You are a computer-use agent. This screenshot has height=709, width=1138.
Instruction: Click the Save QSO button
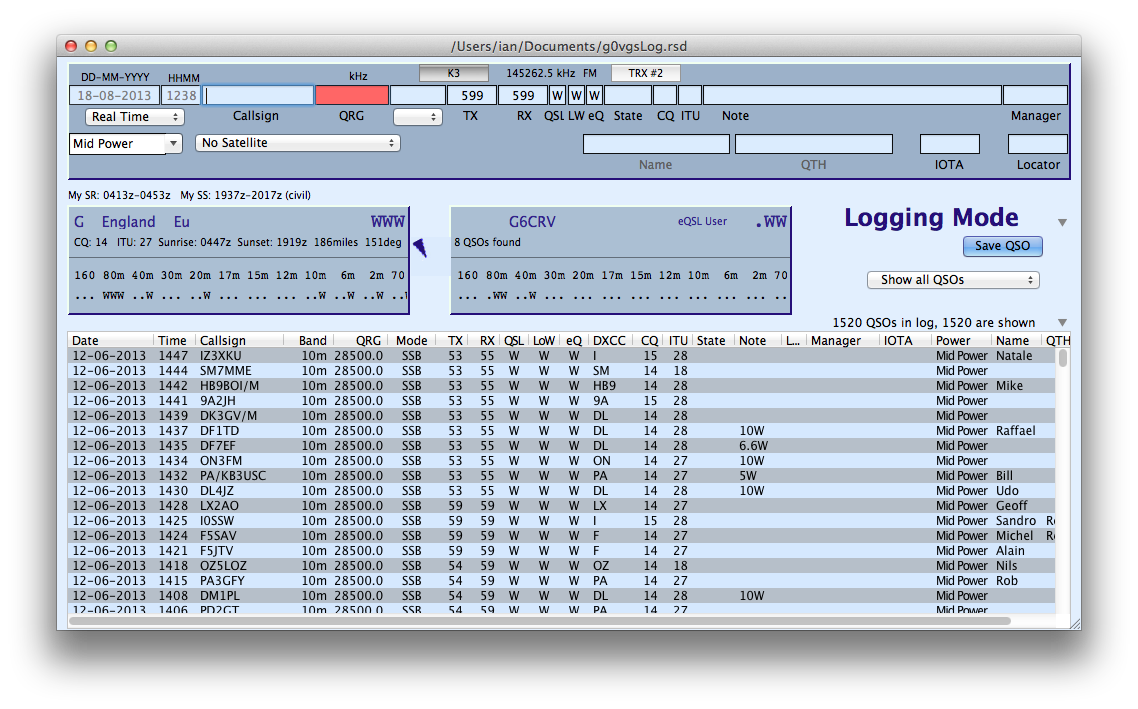pyautogui.click(x=1002, y=246)
